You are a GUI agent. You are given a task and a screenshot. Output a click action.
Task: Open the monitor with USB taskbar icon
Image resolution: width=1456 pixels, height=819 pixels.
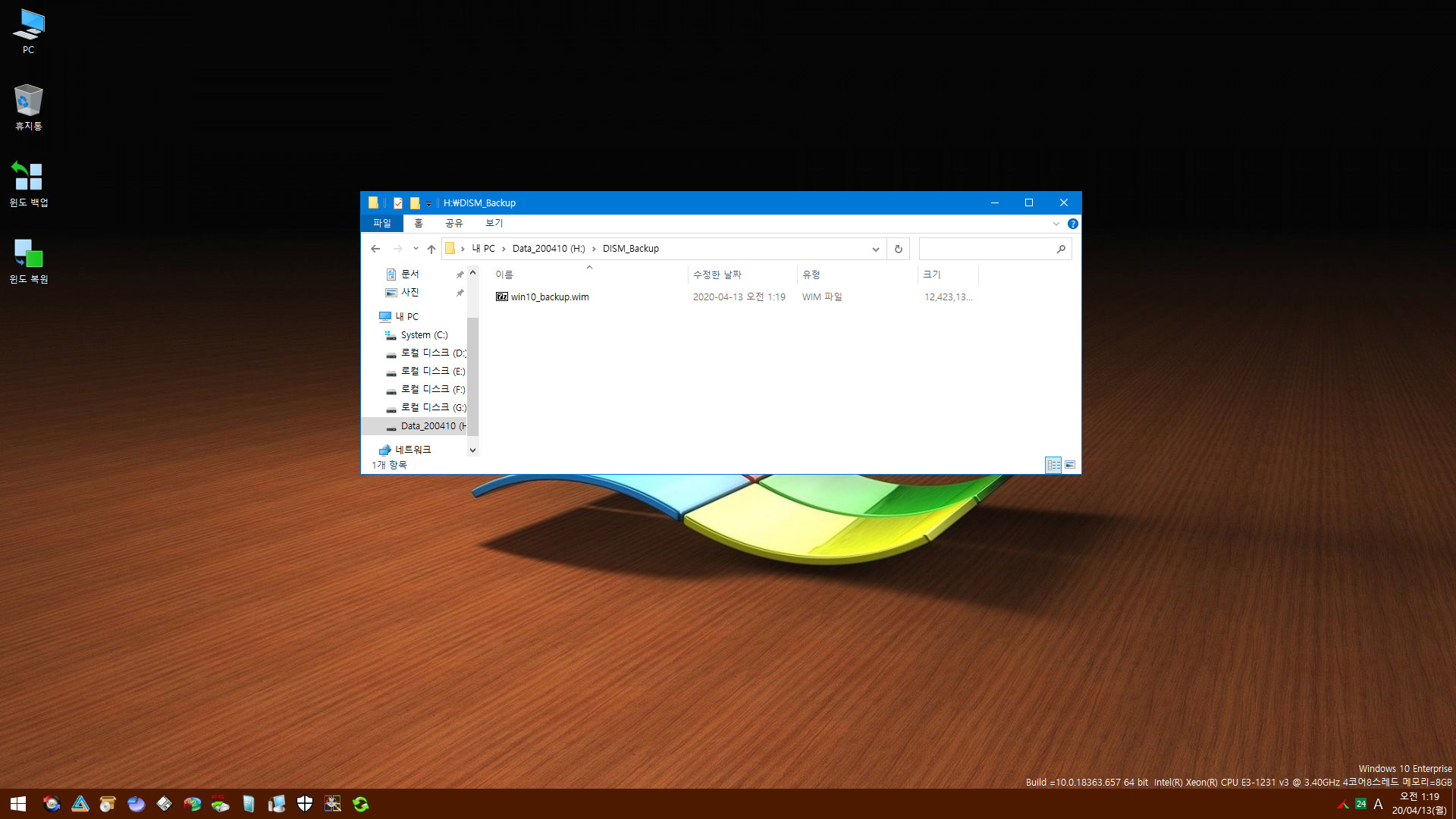click(x=276, y=804)
